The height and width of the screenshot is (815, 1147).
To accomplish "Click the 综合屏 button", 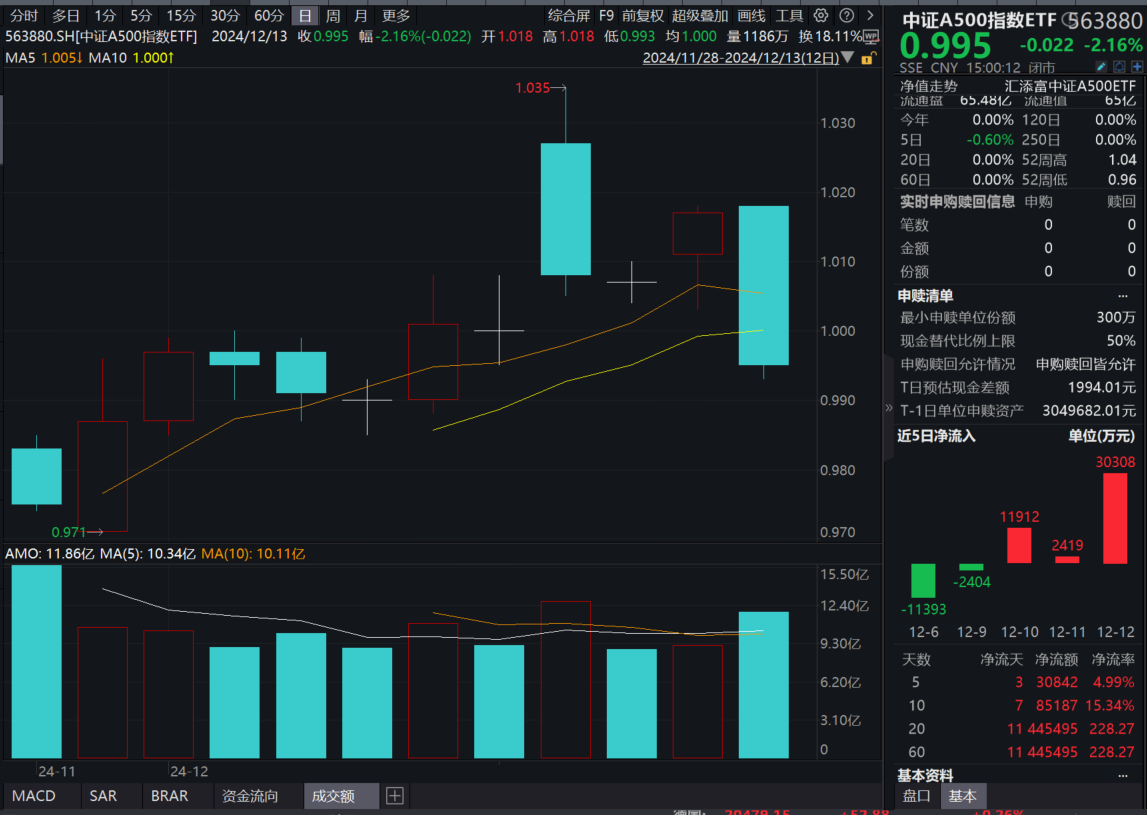I will point(568,15).
